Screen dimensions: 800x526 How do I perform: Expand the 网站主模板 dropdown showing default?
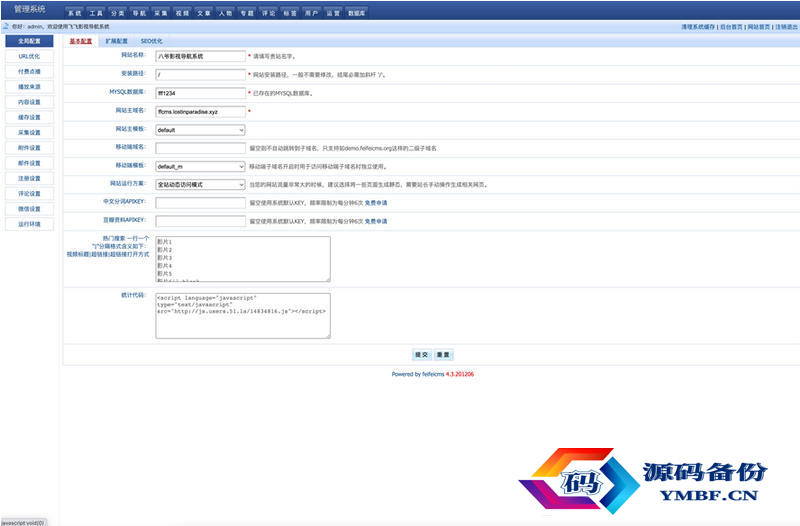(x=200, y=130)
